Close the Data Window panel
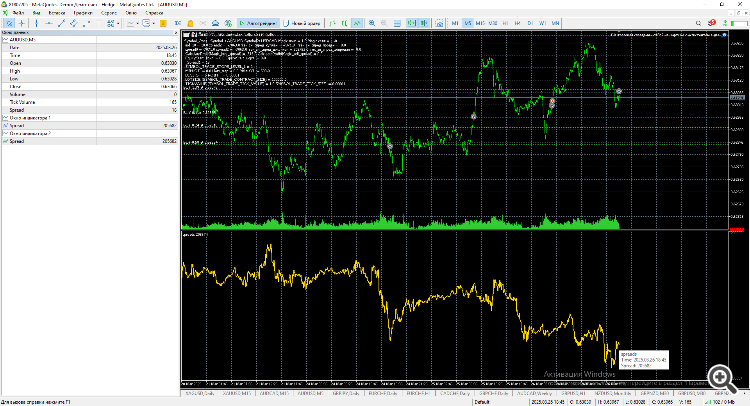This screenshot has height=406, width=750. (x=176, y=32)
